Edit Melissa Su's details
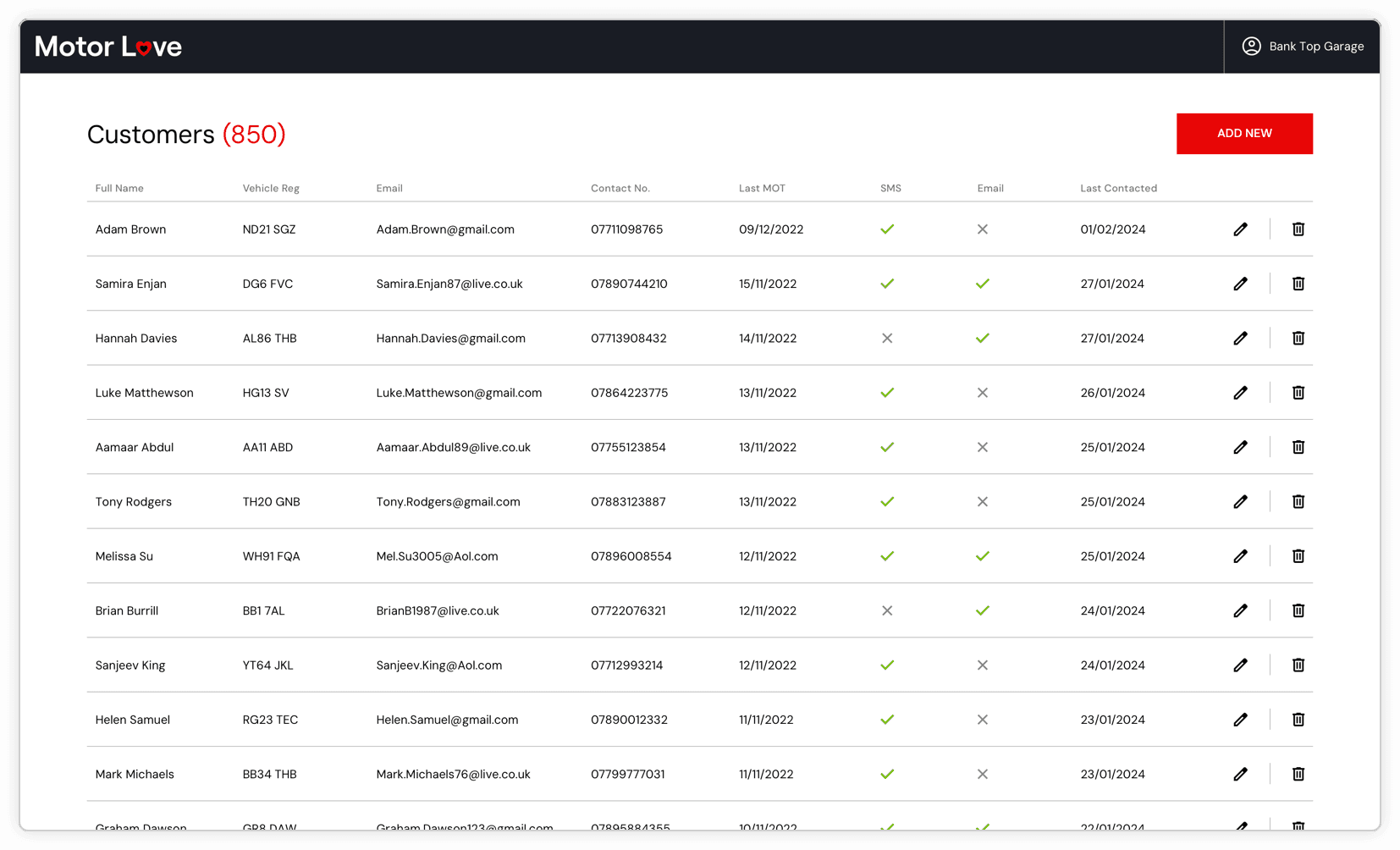This screenshot has height=850, width=1400. coord(1241,556)
